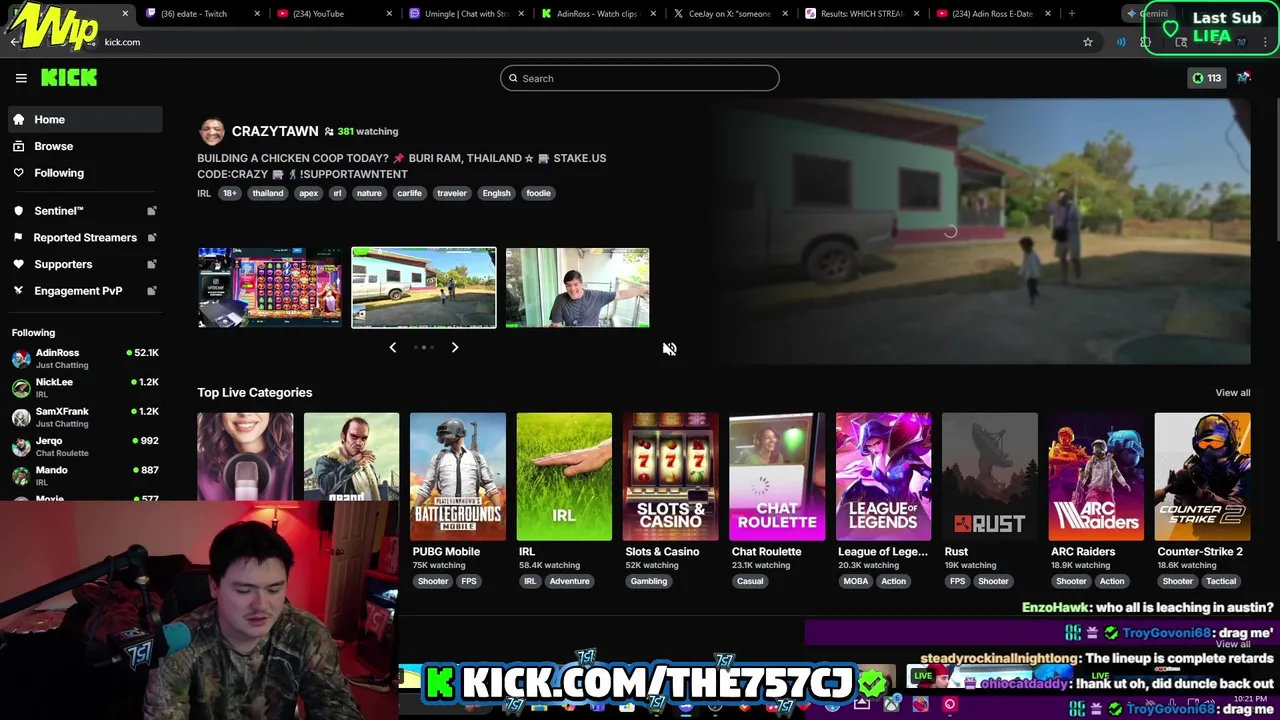Viewport: 1280px width, 720px height.
Task: Click external link icon beside Supporters
Action: (152, 264)
